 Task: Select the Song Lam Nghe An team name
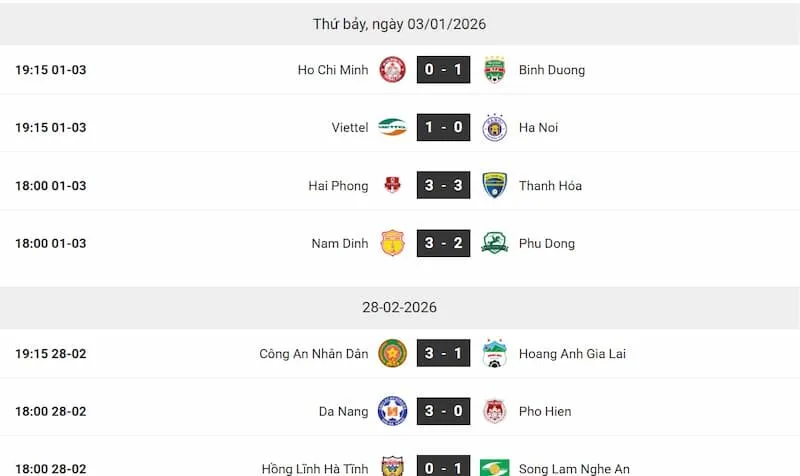point(574,469)
